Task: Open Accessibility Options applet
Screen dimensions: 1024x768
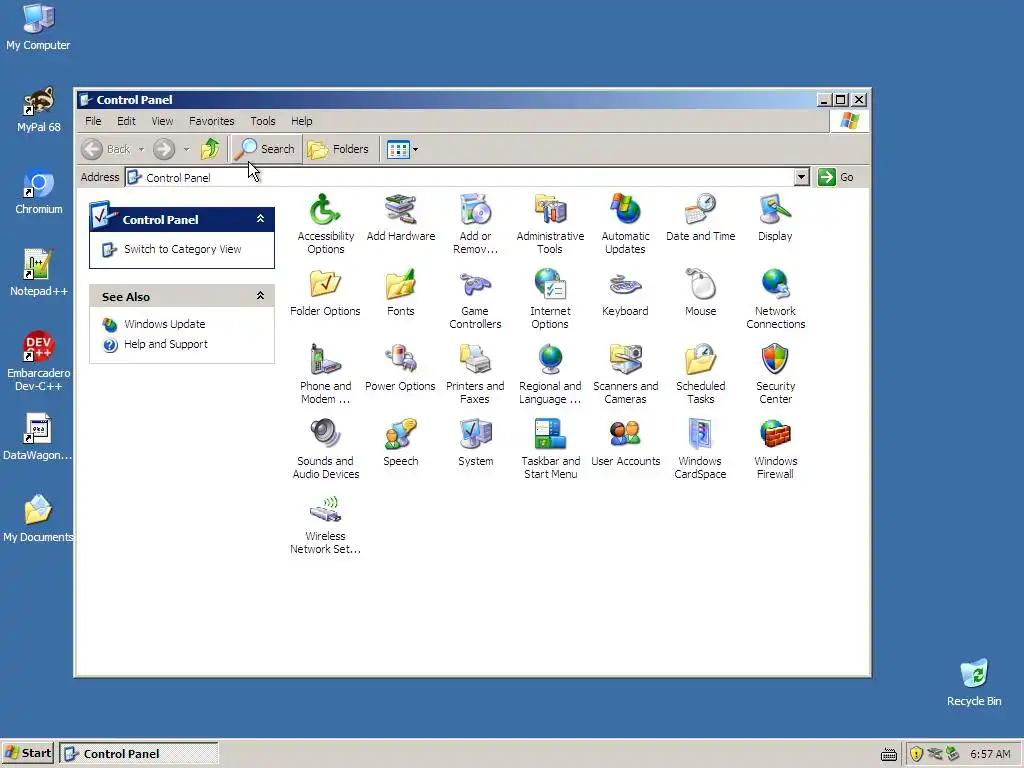Action: coord(325,224)
